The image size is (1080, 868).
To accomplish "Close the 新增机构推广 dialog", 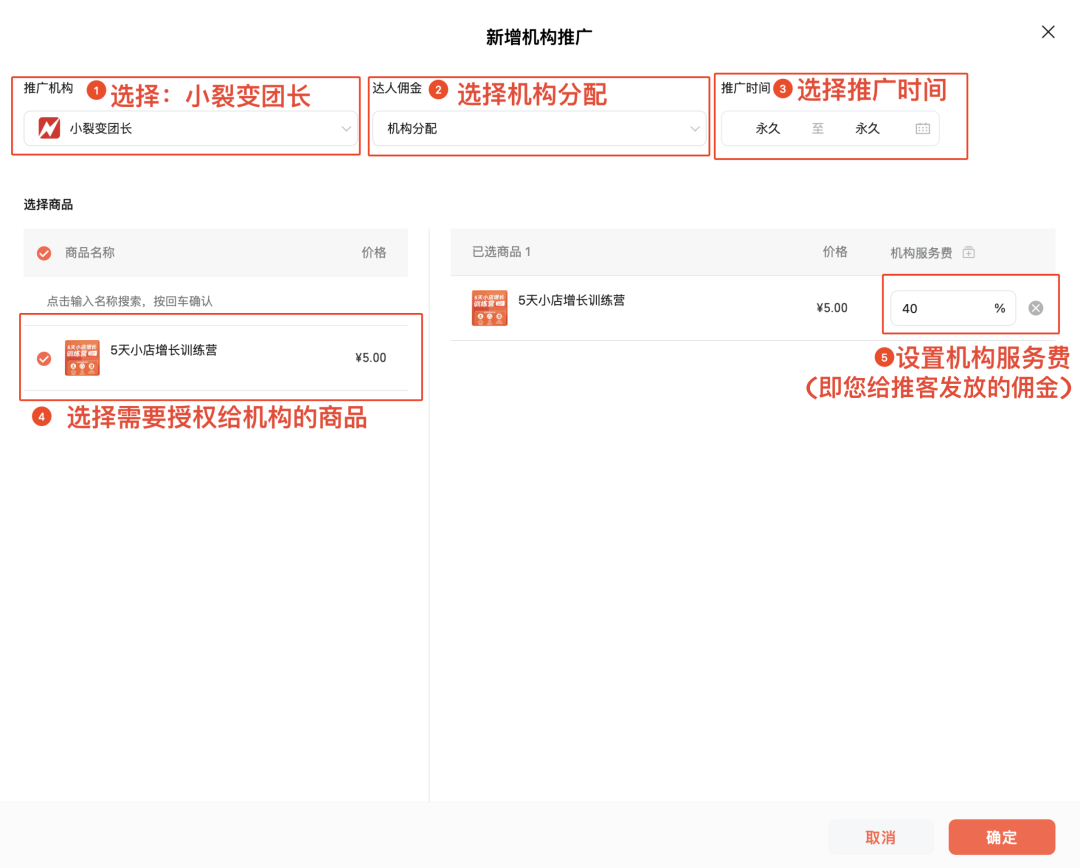I will tap(1047, 31).
